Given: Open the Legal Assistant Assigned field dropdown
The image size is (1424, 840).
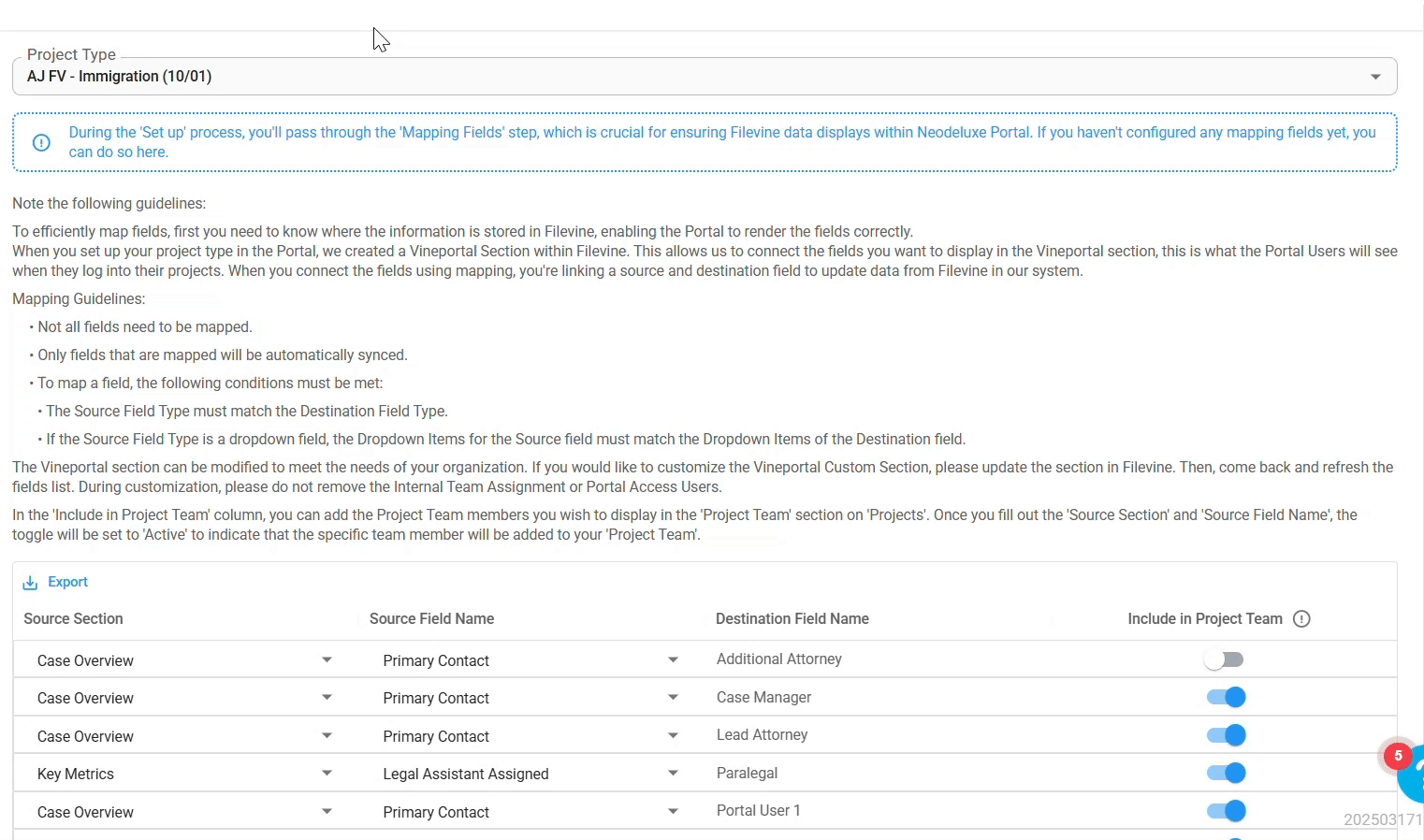Looking at the screenshot, I should tap(530, 775).
